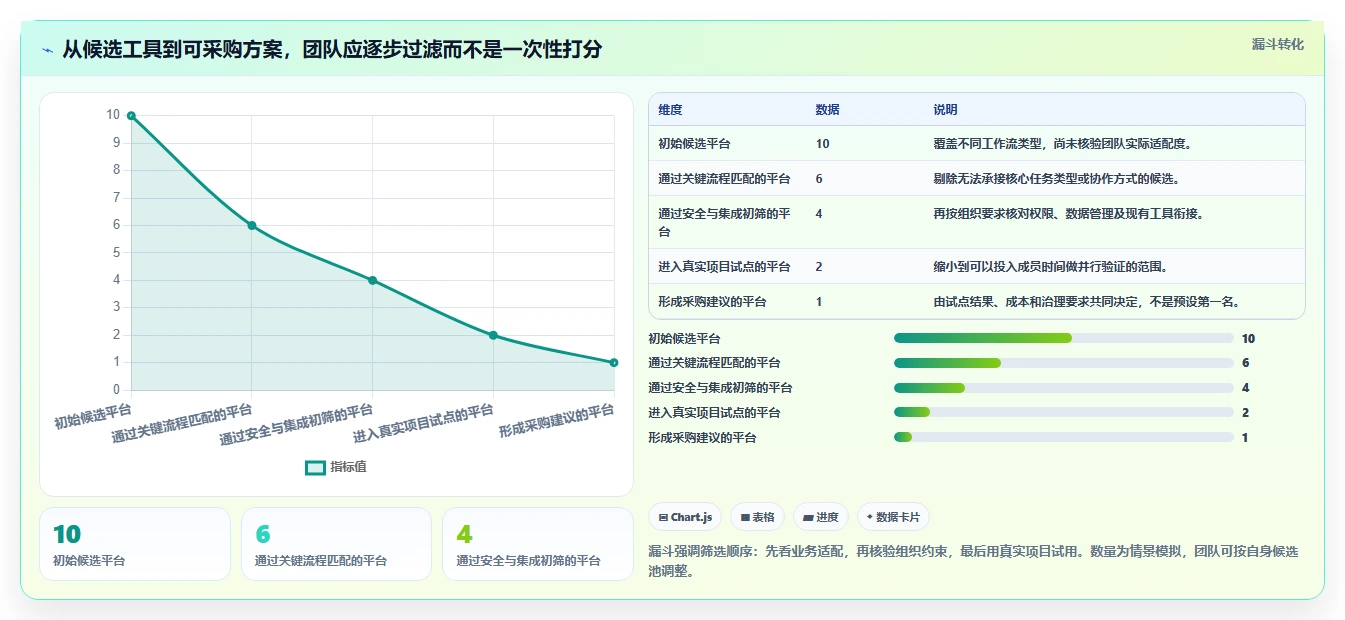Click the chart data point at value 2
This screenshot has width=1345, height=620.
tap(493, 335)
